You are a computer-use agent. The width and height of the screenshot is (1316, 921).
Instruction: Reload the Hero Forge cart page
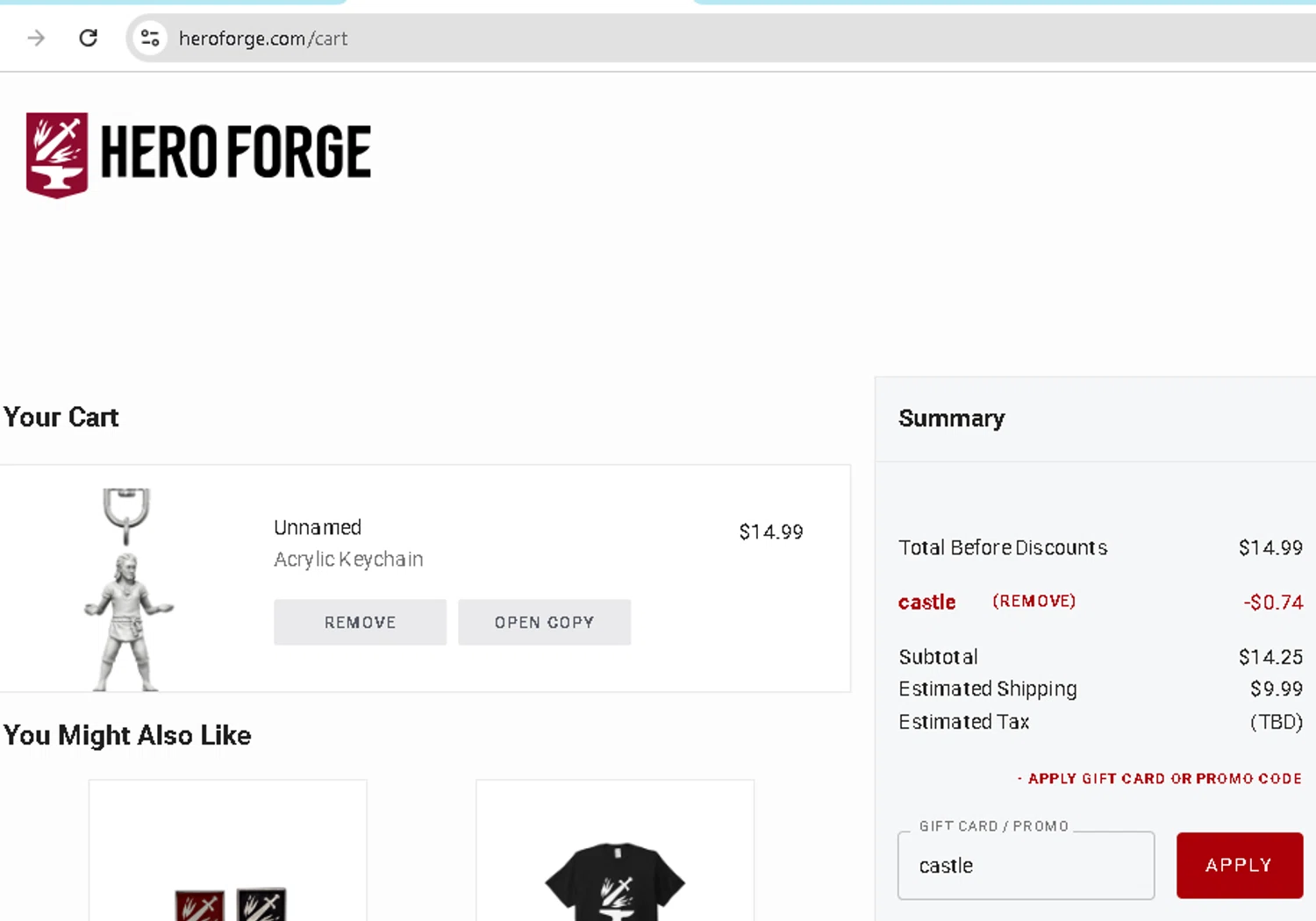pyautogui.click(x=88, y=38)
